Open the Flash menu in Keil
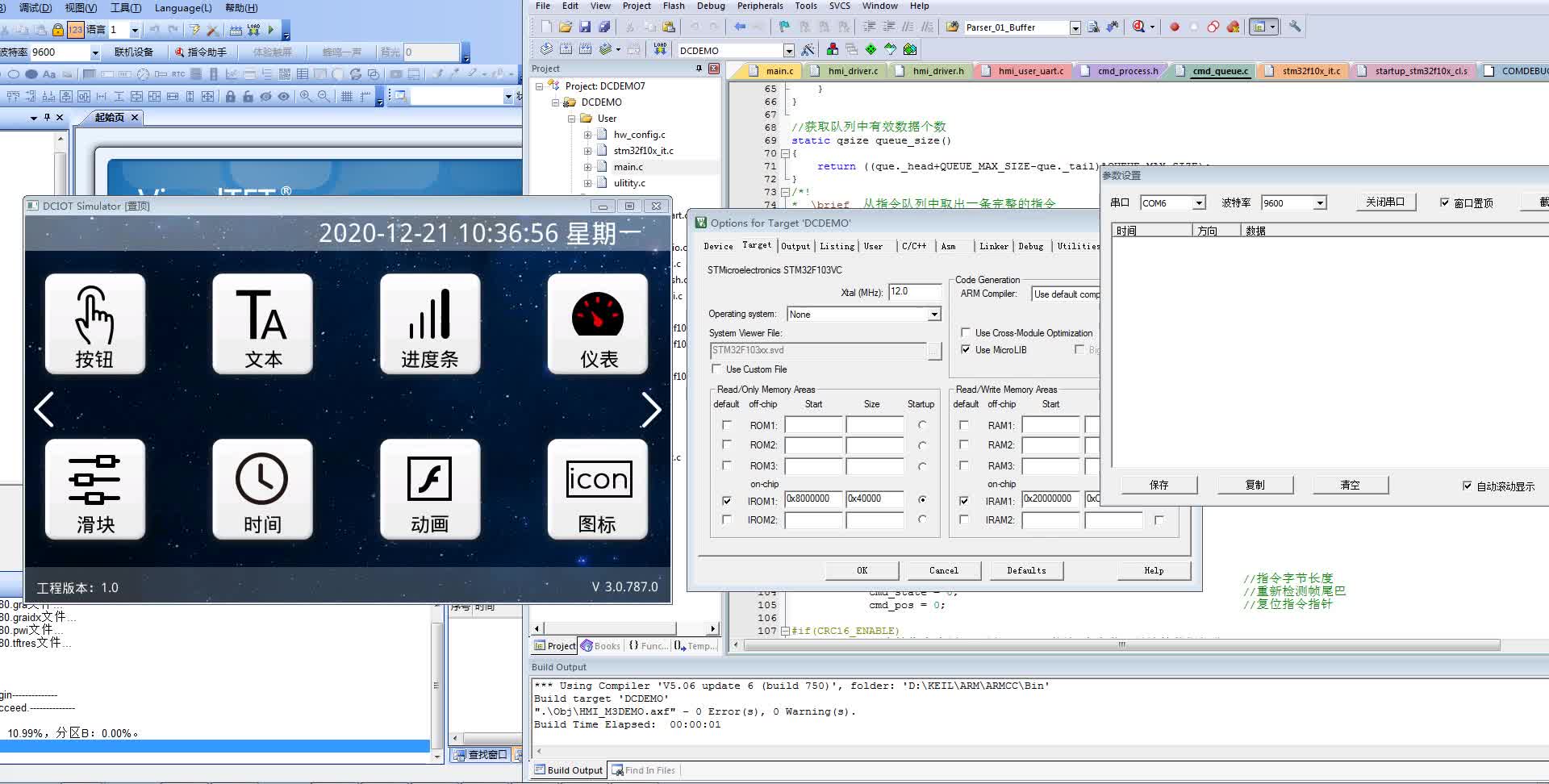Viewport: 1549px width, 784px height. (x=674, y=6)
